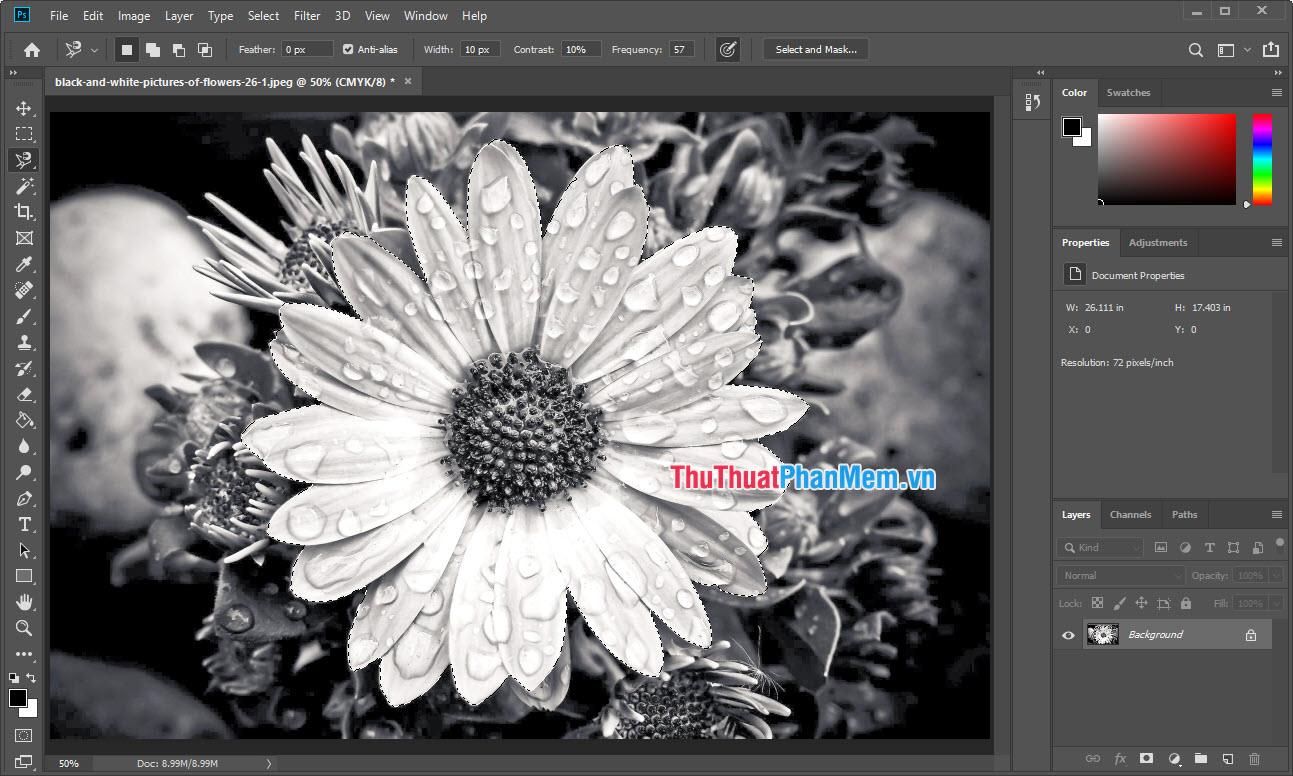Image resolution: width=1293 pixels, height=776 pixels.
Task: Select the Move tool
Action: [24, 107]
